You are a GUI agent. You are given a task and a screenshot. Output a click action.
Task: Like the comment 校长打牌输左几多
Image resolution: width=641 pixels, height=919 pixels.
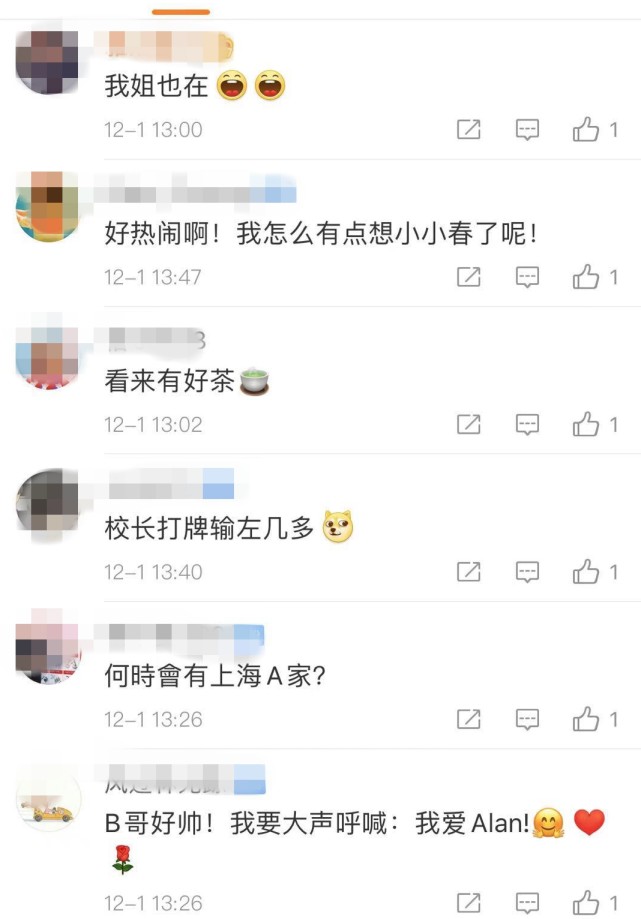tap(586, 571)
